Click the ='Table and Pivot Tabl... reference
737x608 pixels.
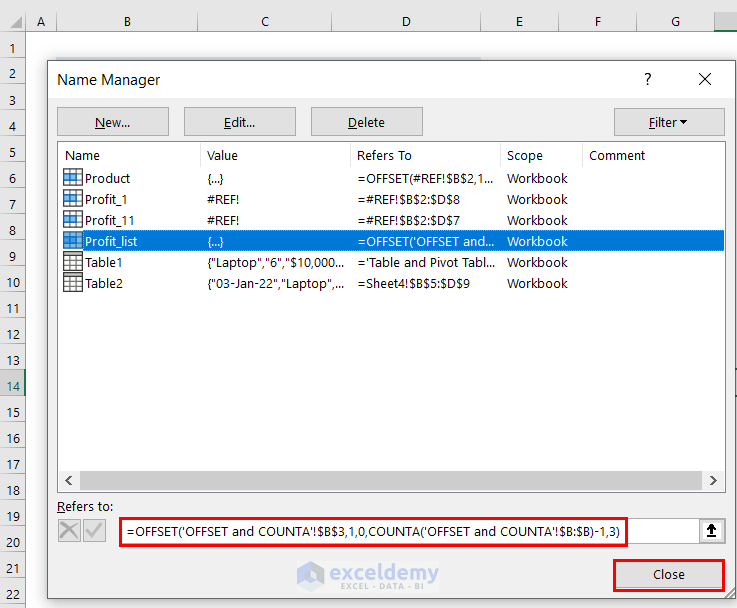(426, 262)
